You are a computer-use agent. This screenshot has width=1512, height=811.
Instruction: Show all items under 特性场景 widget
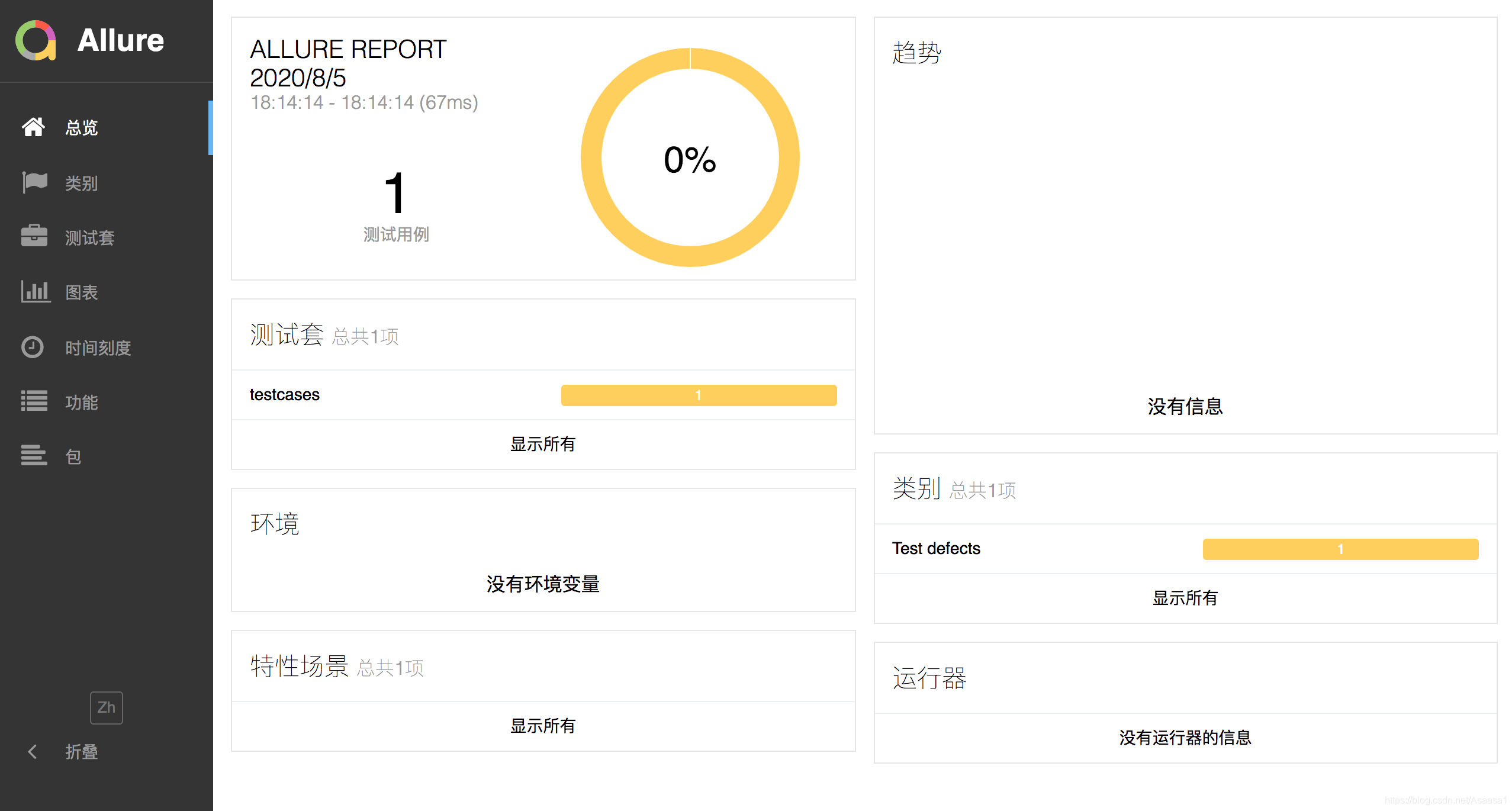(x=542, y=726)
